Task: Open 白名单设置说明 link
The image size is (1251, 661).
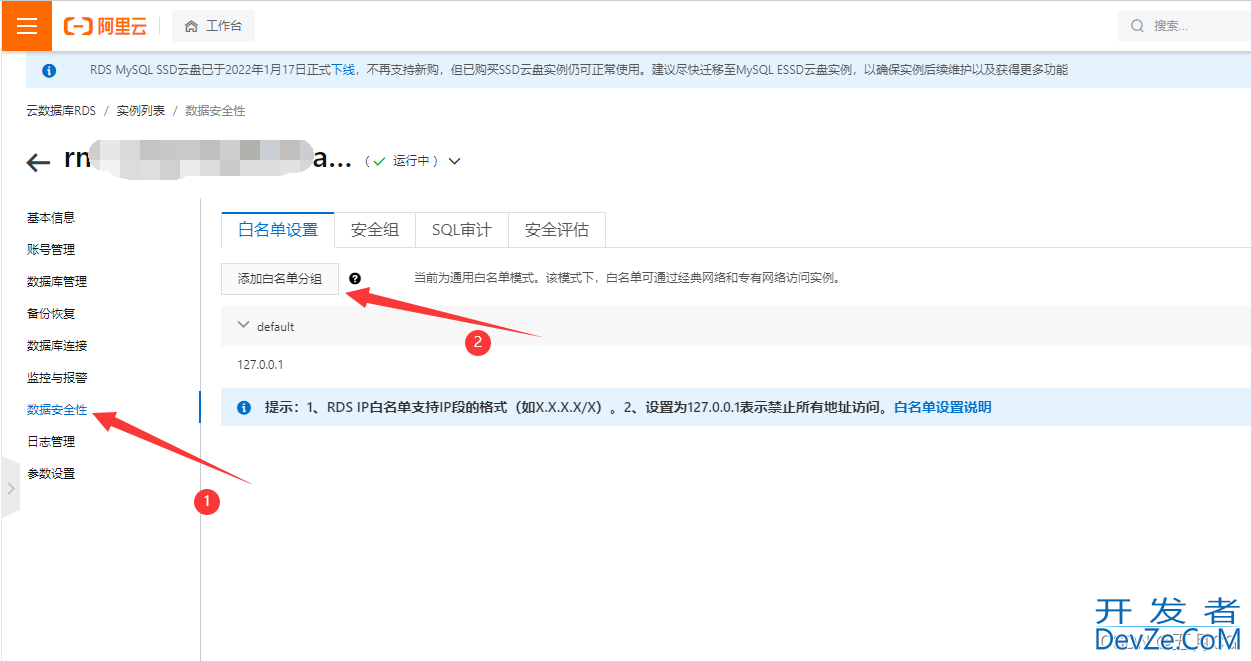Action: click(943, 408)
